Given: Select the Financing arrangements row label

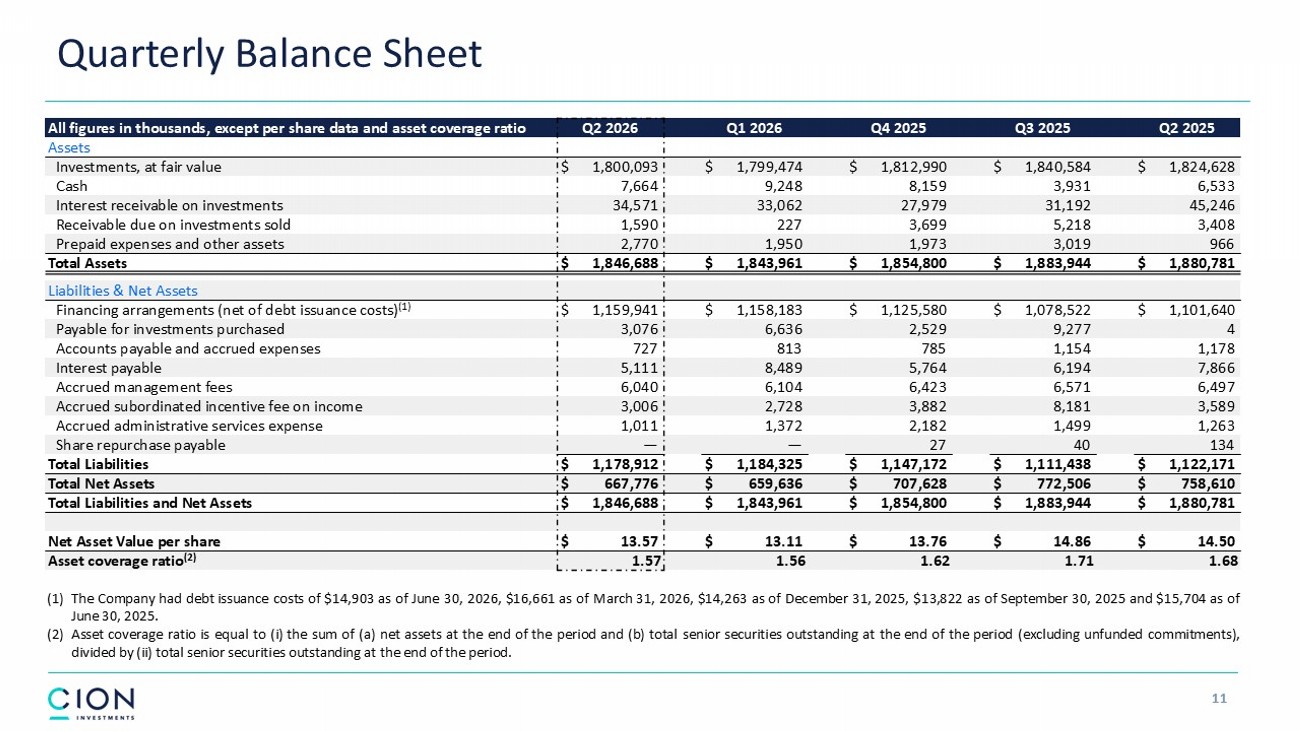Looking at the screenshot, I should [x=234, y=309].
